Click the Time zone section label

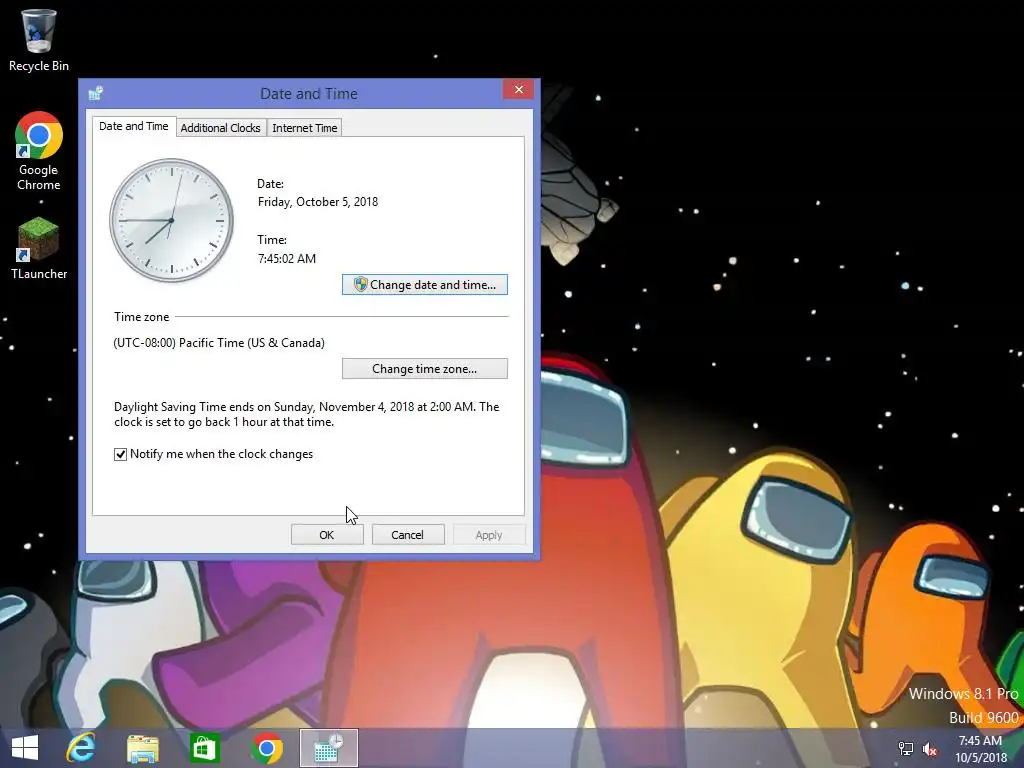point(142,317)
